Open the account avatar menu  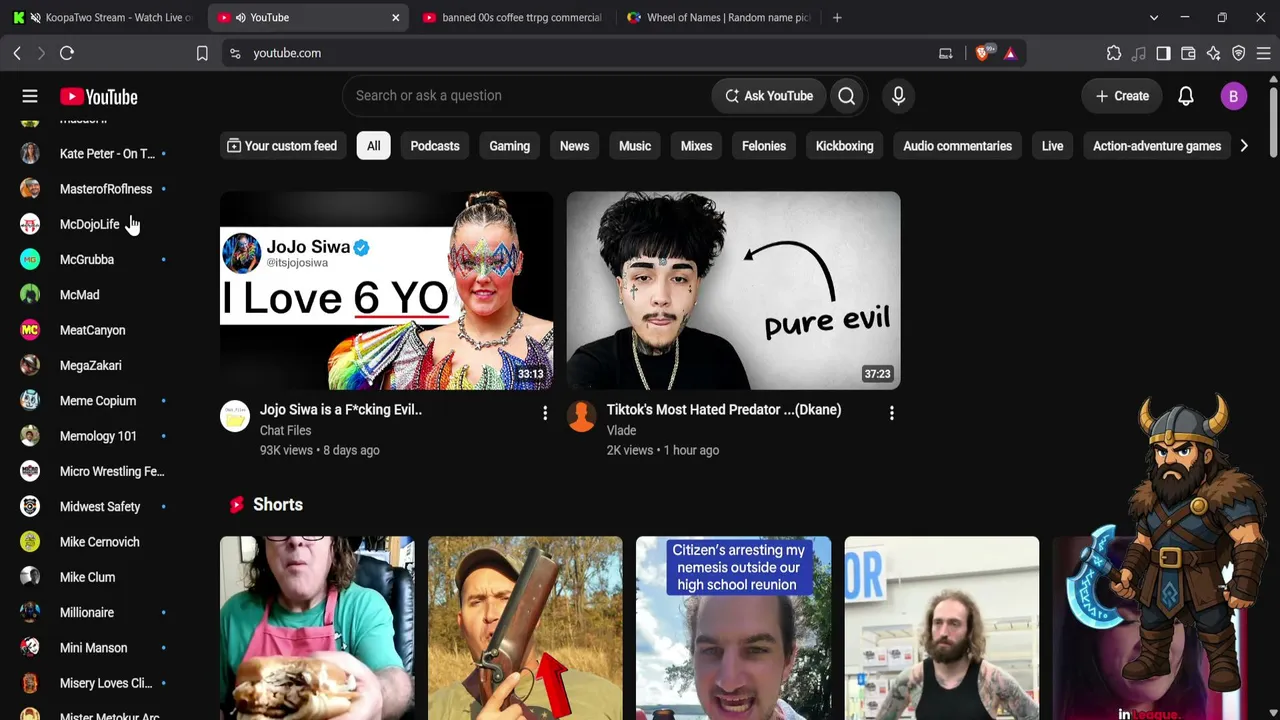tap(1233, 96)
